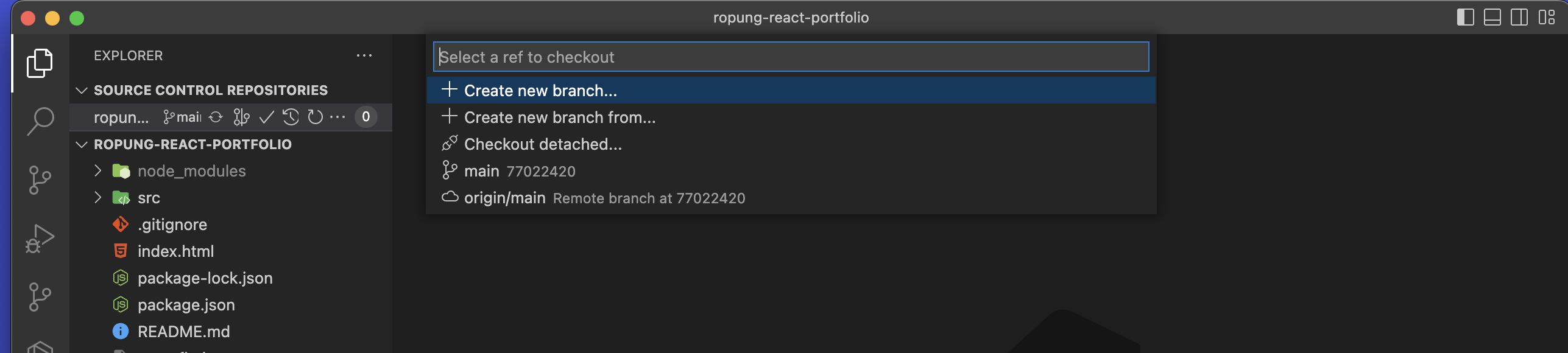Open the Run and Debug view
This screenshot has width=1568, height=353.
coord(40,239)
